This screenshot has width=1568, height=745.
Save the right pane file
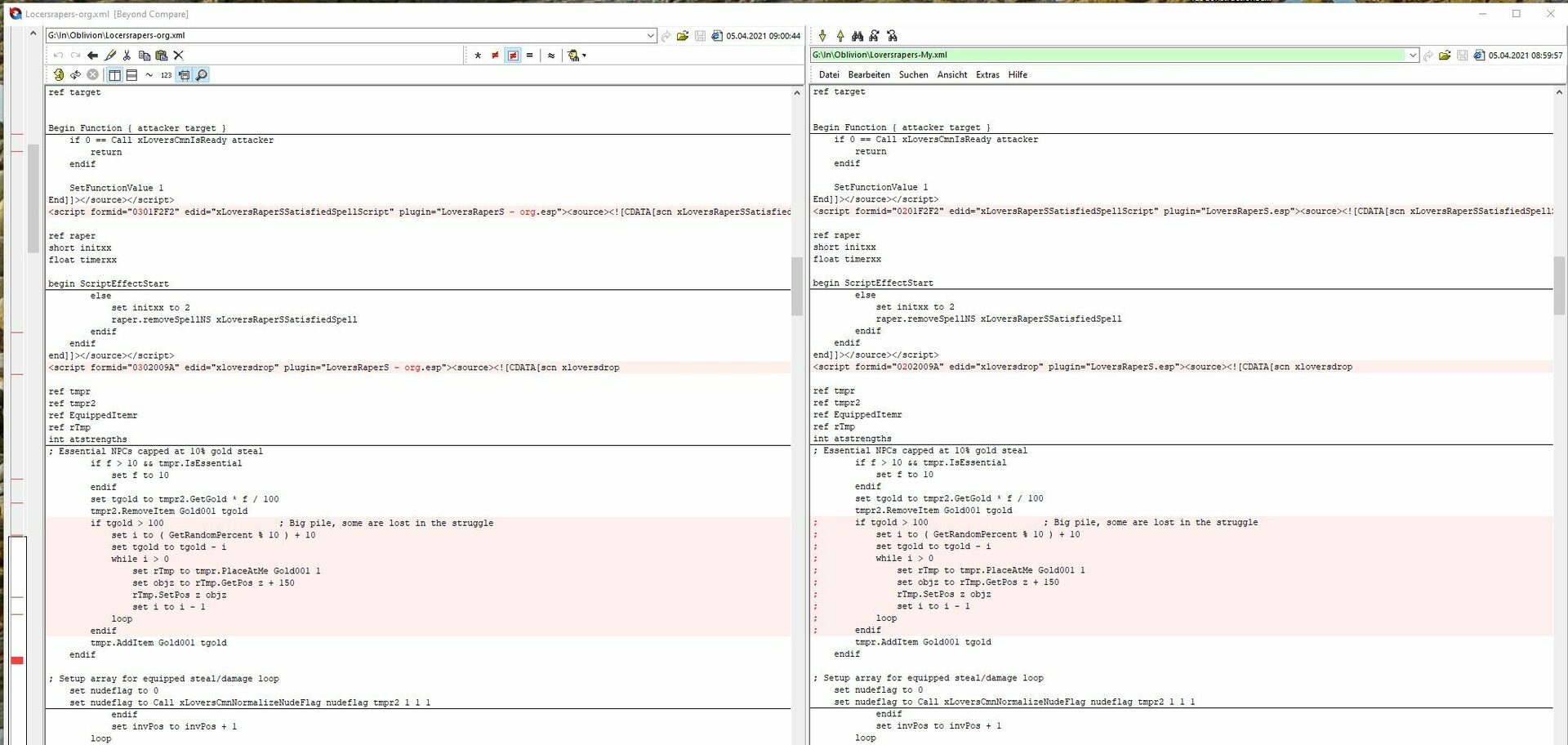pyautogui.click(x=1462, y=55)
